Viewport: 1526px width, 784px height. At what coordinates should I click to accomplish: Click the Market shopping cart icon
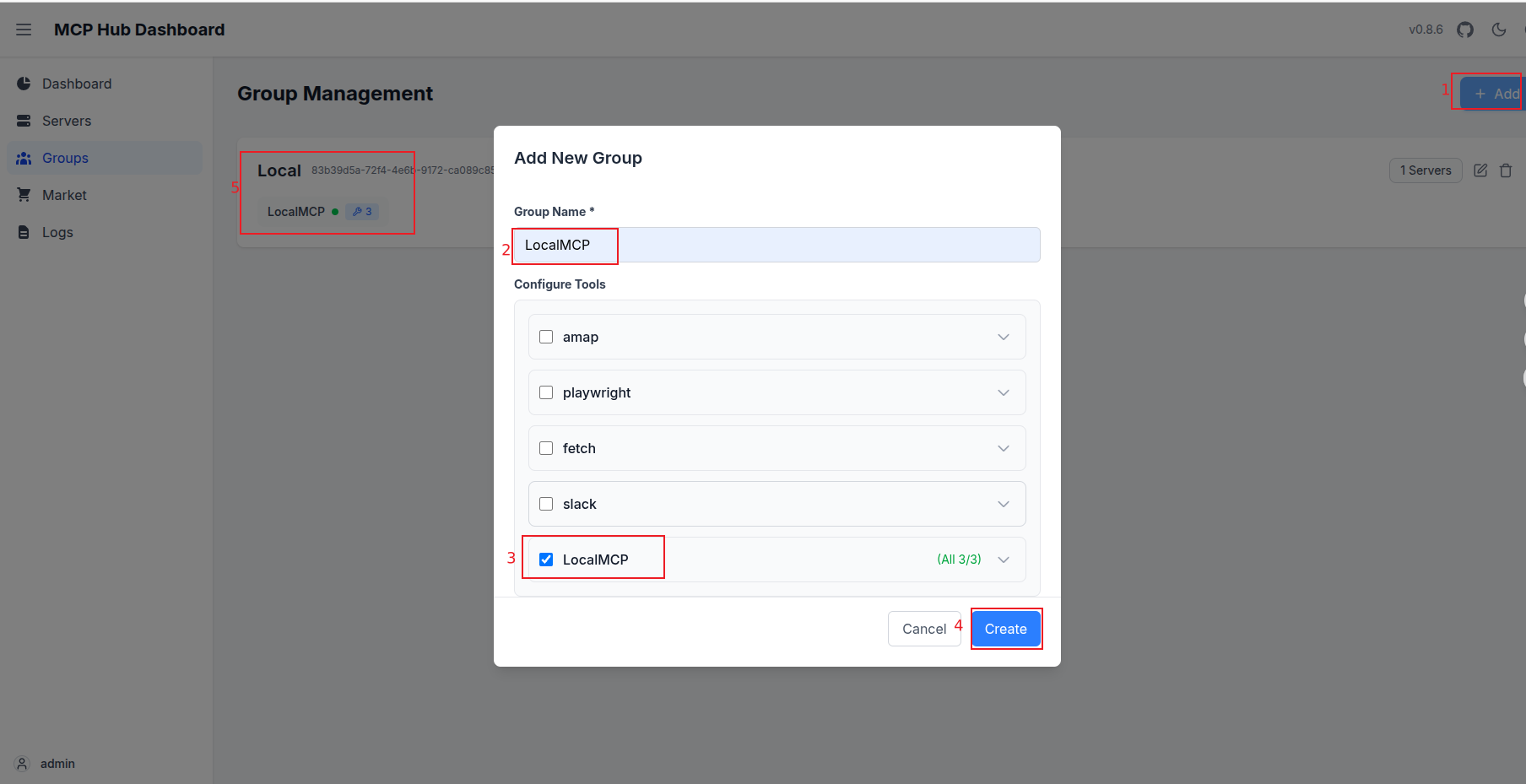click(24, 195)
